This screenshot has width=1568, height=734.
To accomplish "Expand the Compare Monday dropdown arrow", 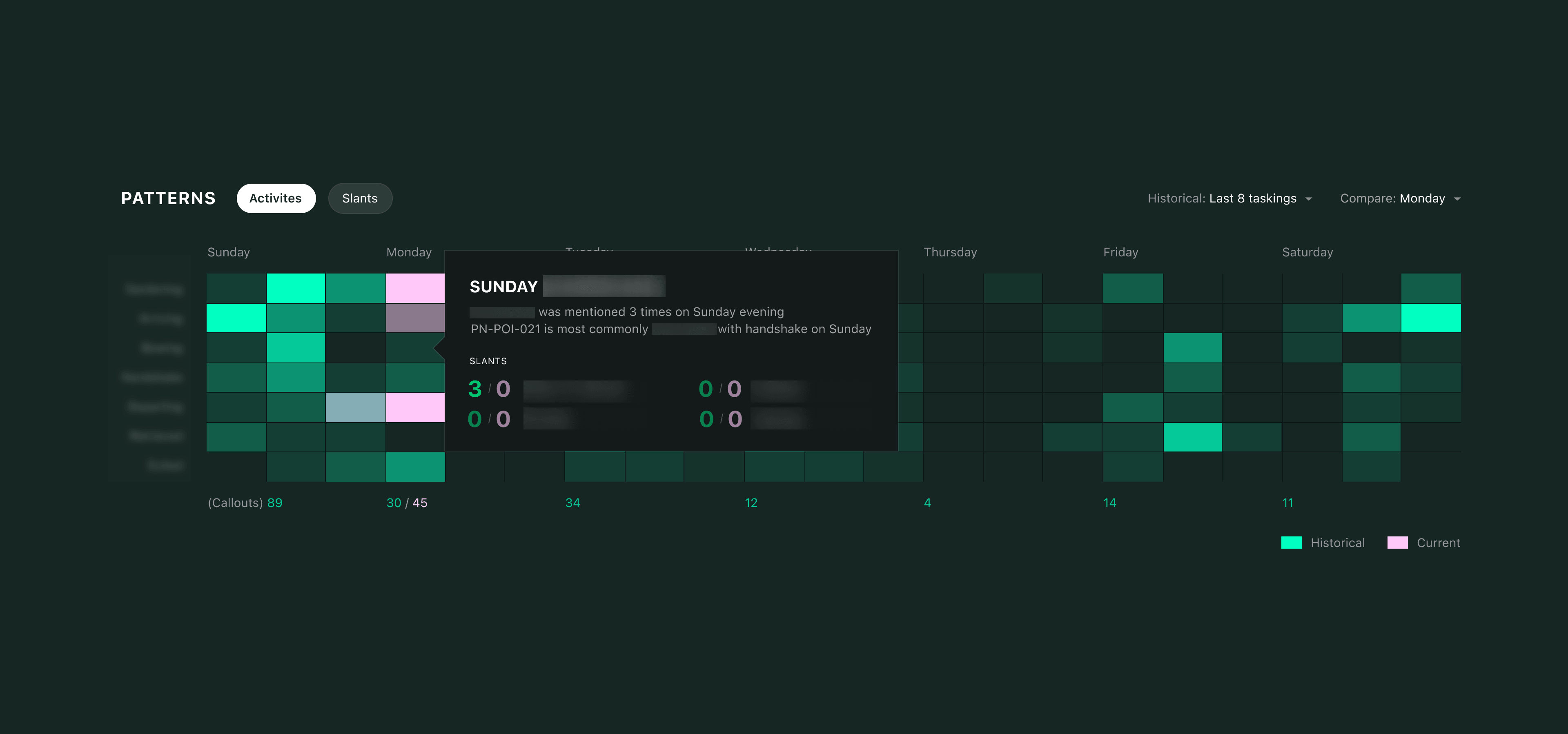I will pyautogui.click(x=1457, y=199).
